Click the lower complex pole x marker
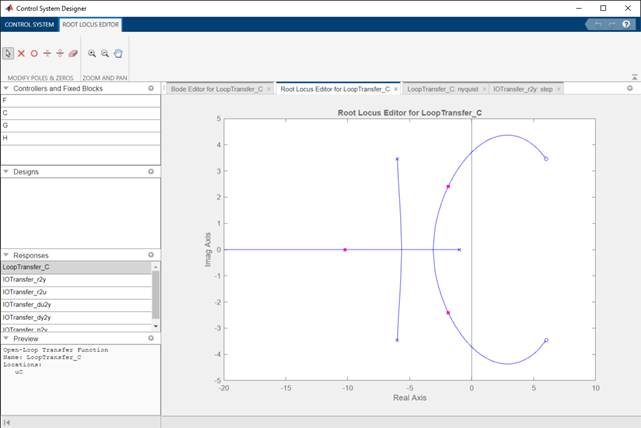 397,340
